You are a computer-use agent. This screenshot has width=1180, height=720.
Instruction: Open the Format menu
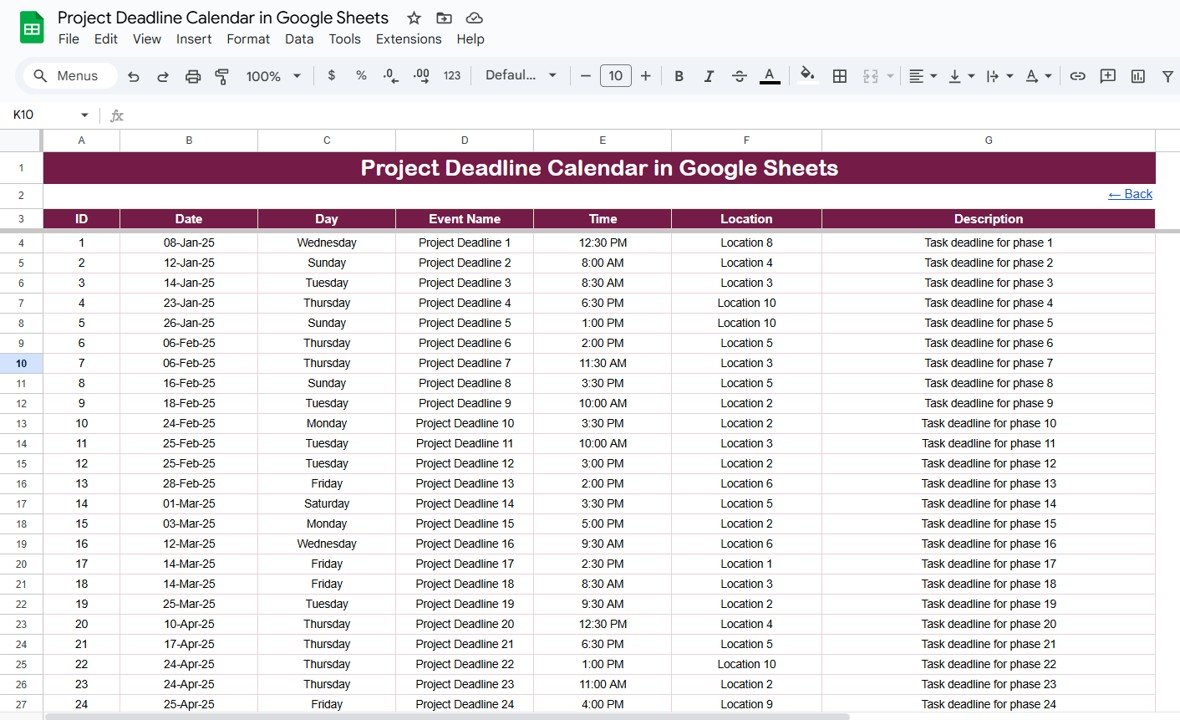248,39
